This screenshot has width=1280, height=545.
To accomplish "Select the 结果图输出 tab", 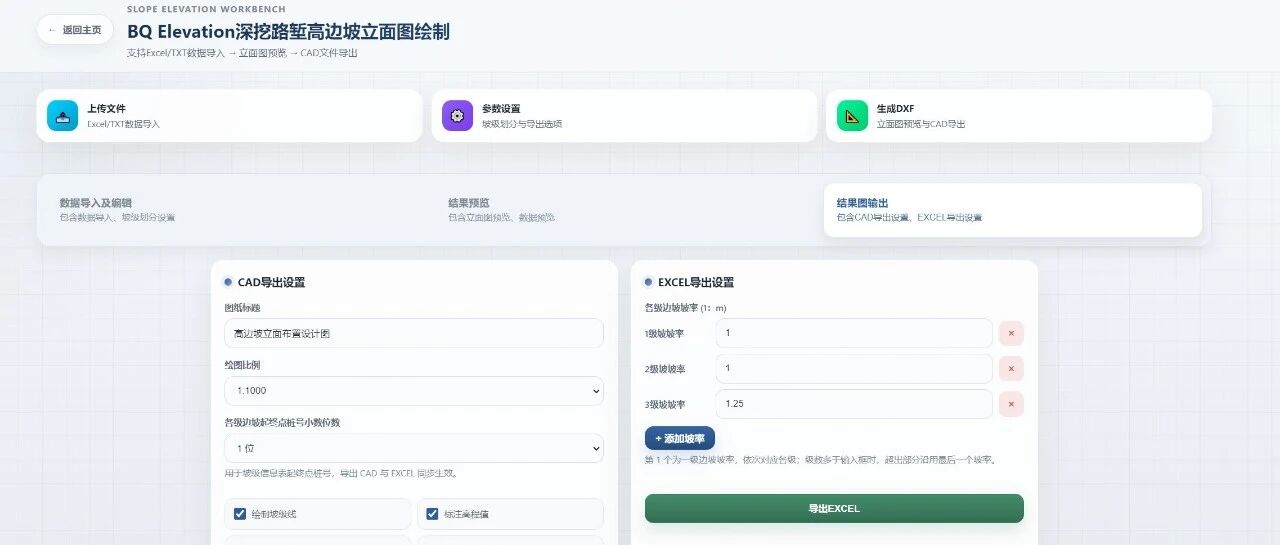I will pyautogui.click(x=1012, y=210).
